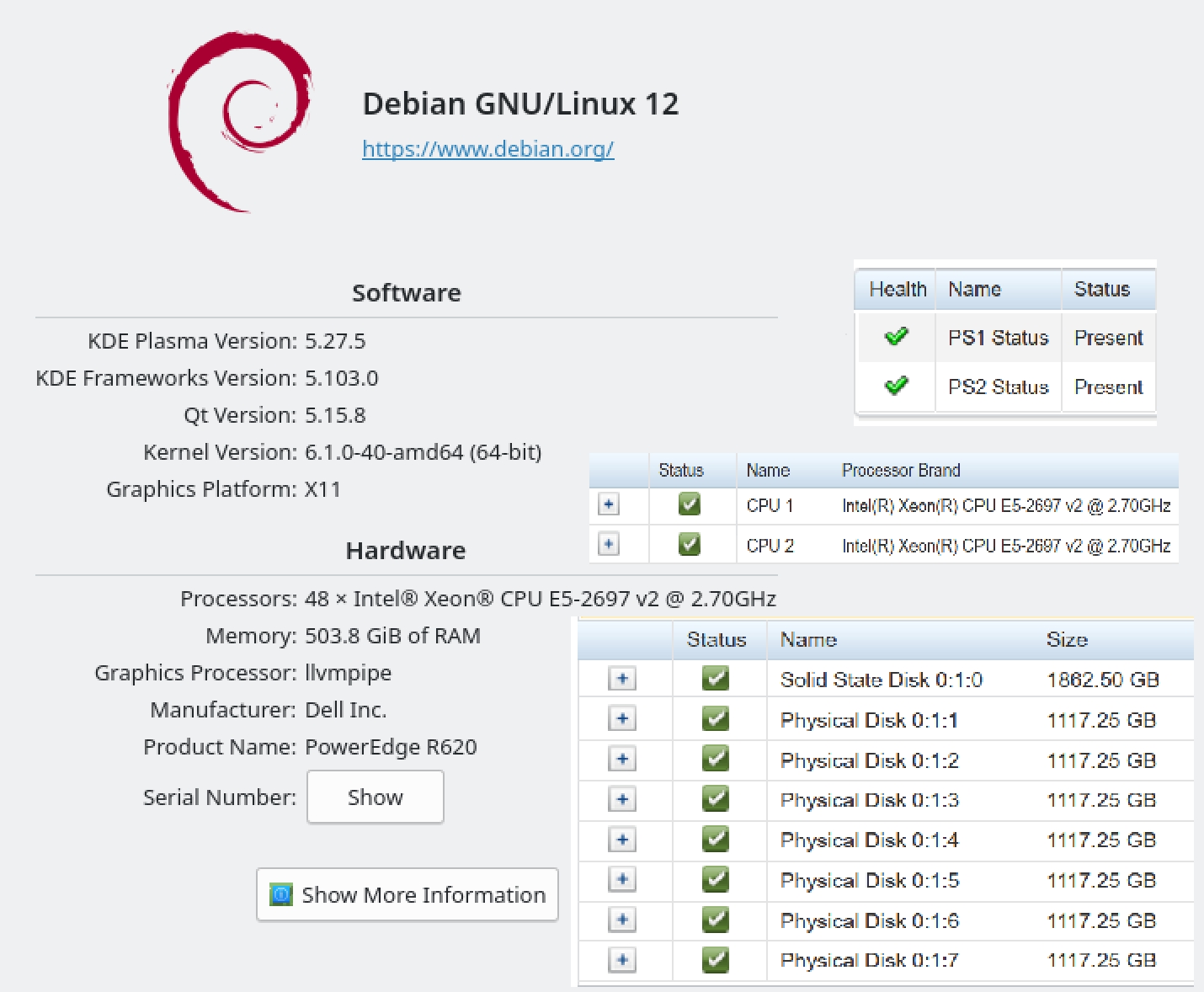Viewport: 1204px width, 992px height.
Task: Click the Hardware section heading
Action: coord(406,550)
